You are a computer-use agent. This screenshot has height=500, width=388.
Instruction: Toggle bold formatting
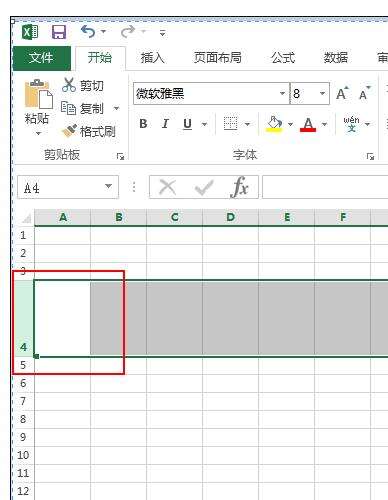tap(143, 124)
